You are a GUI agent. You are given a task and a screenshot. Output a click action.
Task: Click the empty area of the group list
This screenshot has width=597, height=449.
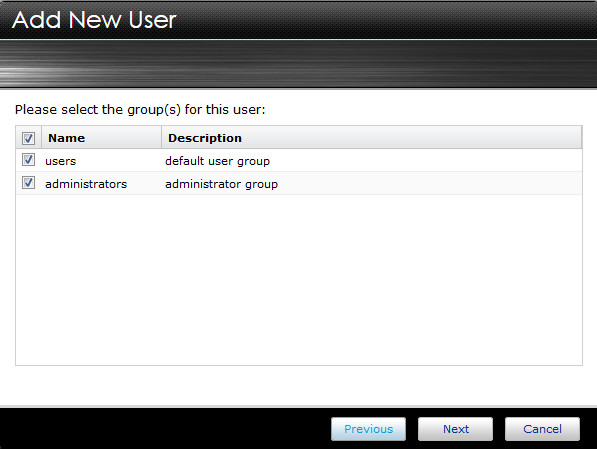point(299,280)
